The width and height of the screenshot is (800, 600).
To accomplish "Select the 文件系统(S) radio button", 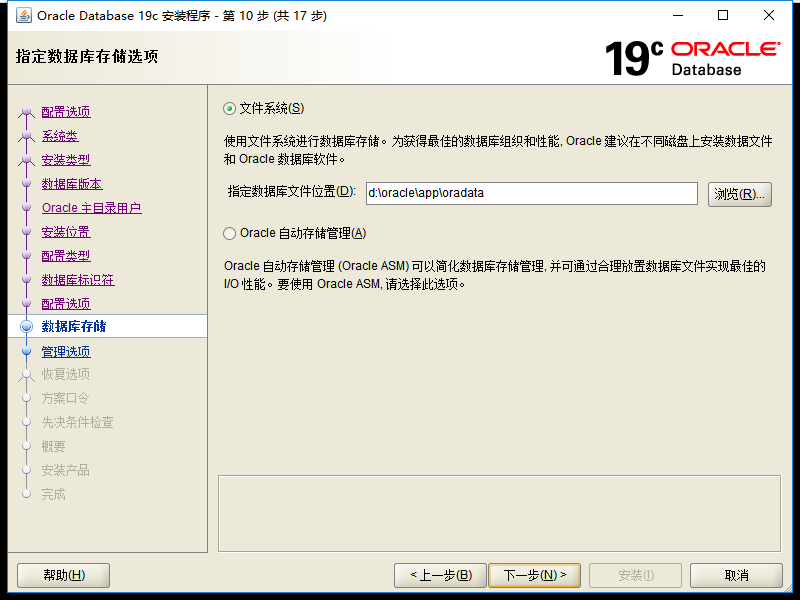I will point(230,109).
